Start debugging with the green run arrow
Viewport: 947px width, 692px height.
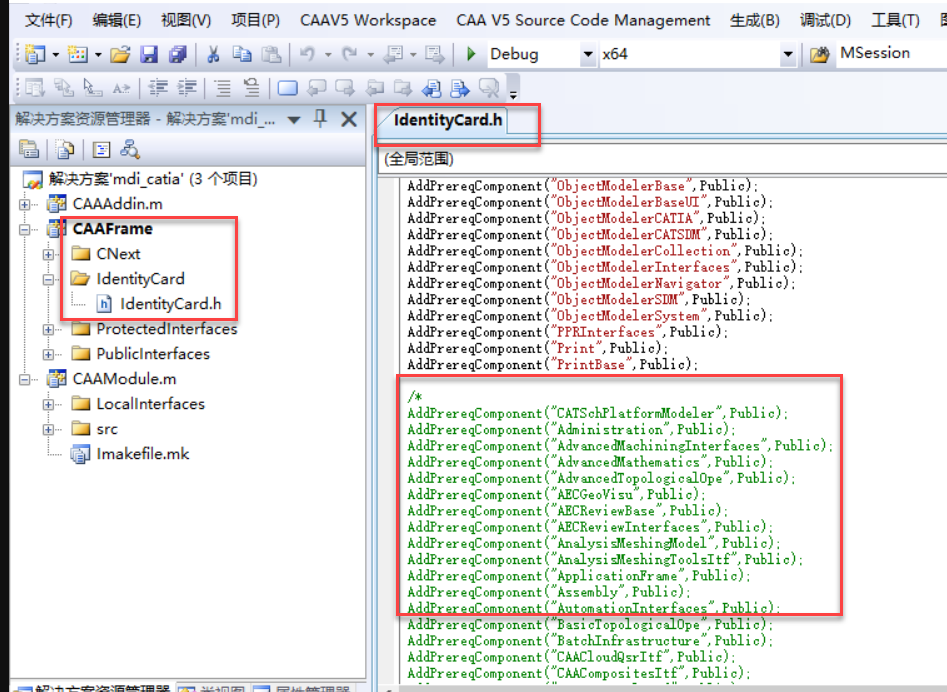pyautogui.click(x=470, y=55)
